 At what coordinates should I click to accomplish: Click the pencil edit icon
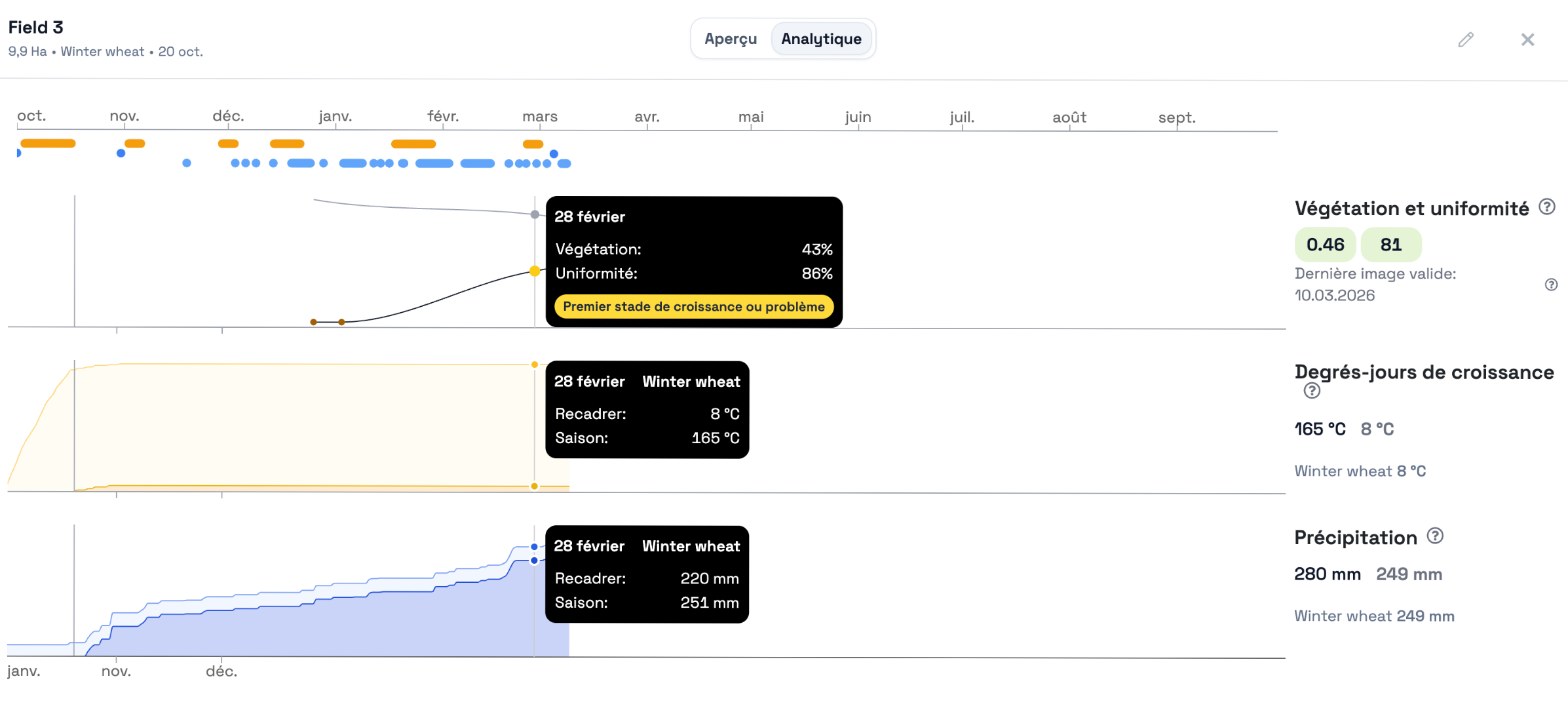pyautogui.click(x=1466, y=40)
